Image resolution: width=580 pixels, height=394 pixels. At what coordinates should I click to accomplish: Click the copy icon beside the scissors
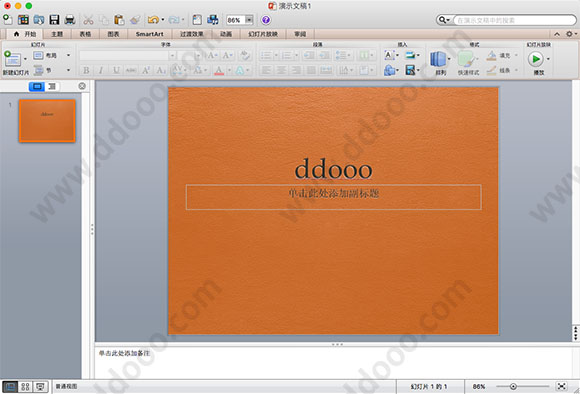coord(104,20)
